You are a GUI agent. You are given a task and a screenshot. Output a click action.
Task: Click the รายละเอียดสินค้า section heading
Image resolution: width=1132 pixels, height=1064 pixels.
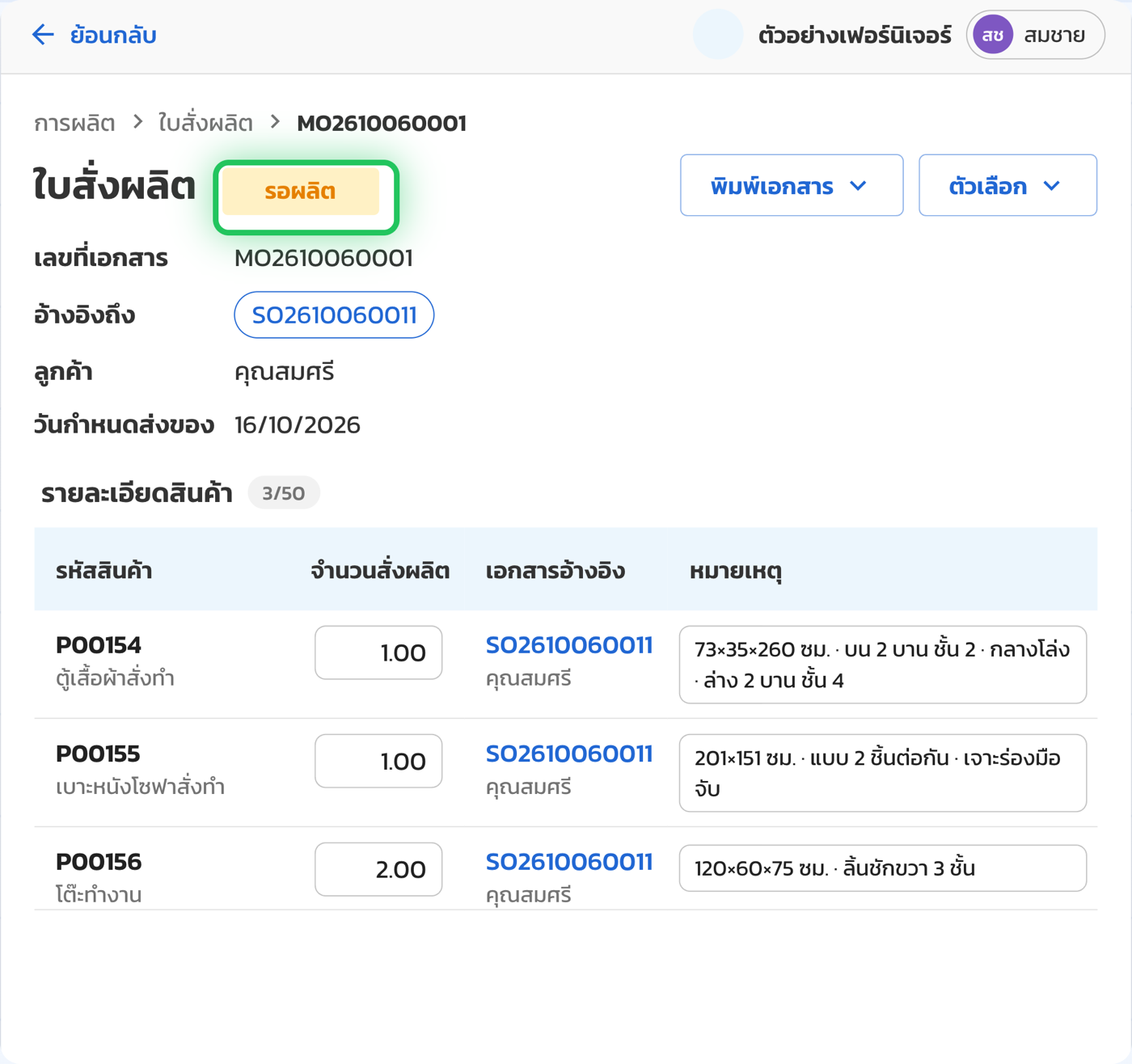click(x=137, y=493)
